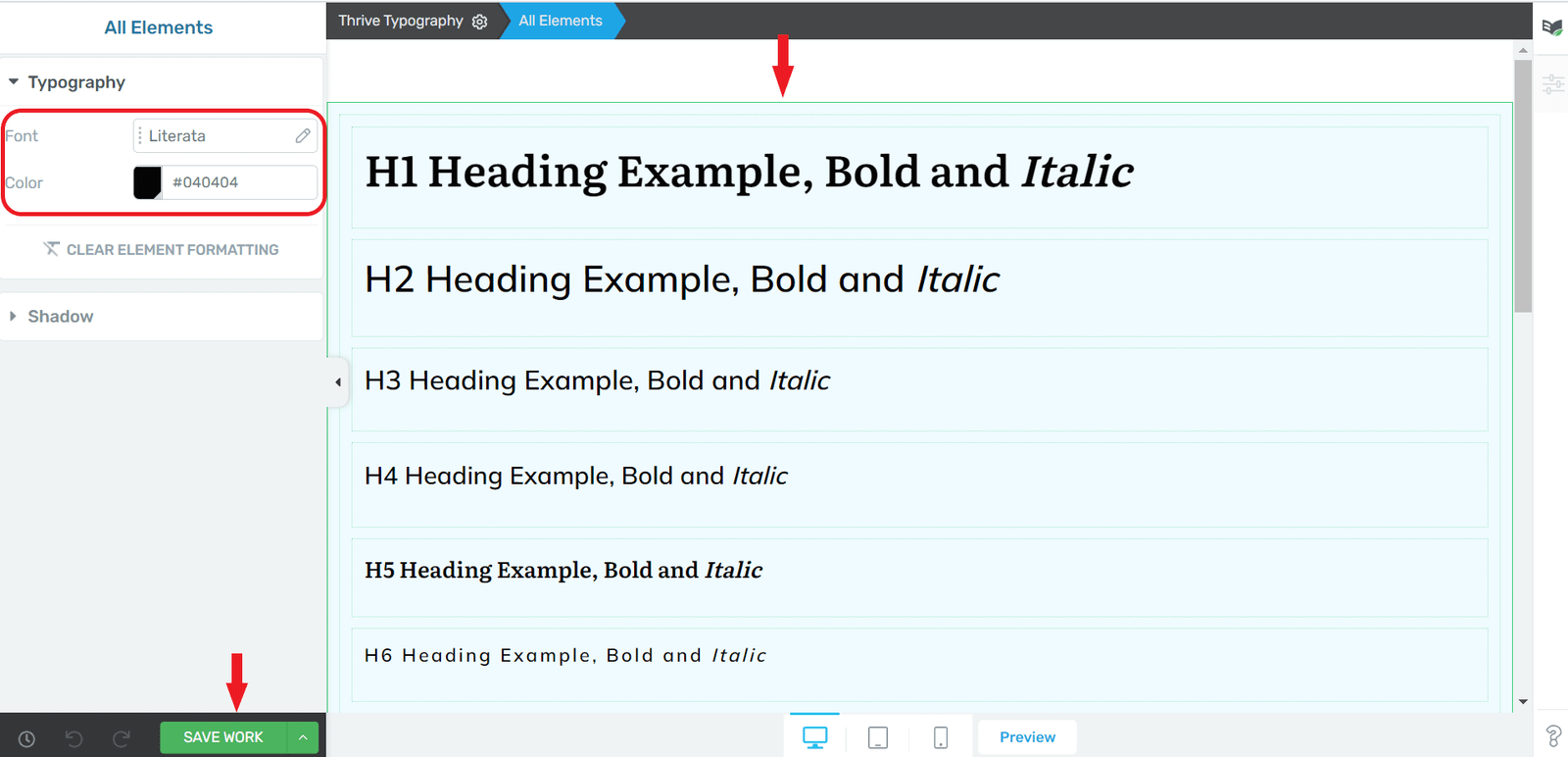Open the help question mark icon
The image size is (1568, 757).
[x=1553, y=736]
